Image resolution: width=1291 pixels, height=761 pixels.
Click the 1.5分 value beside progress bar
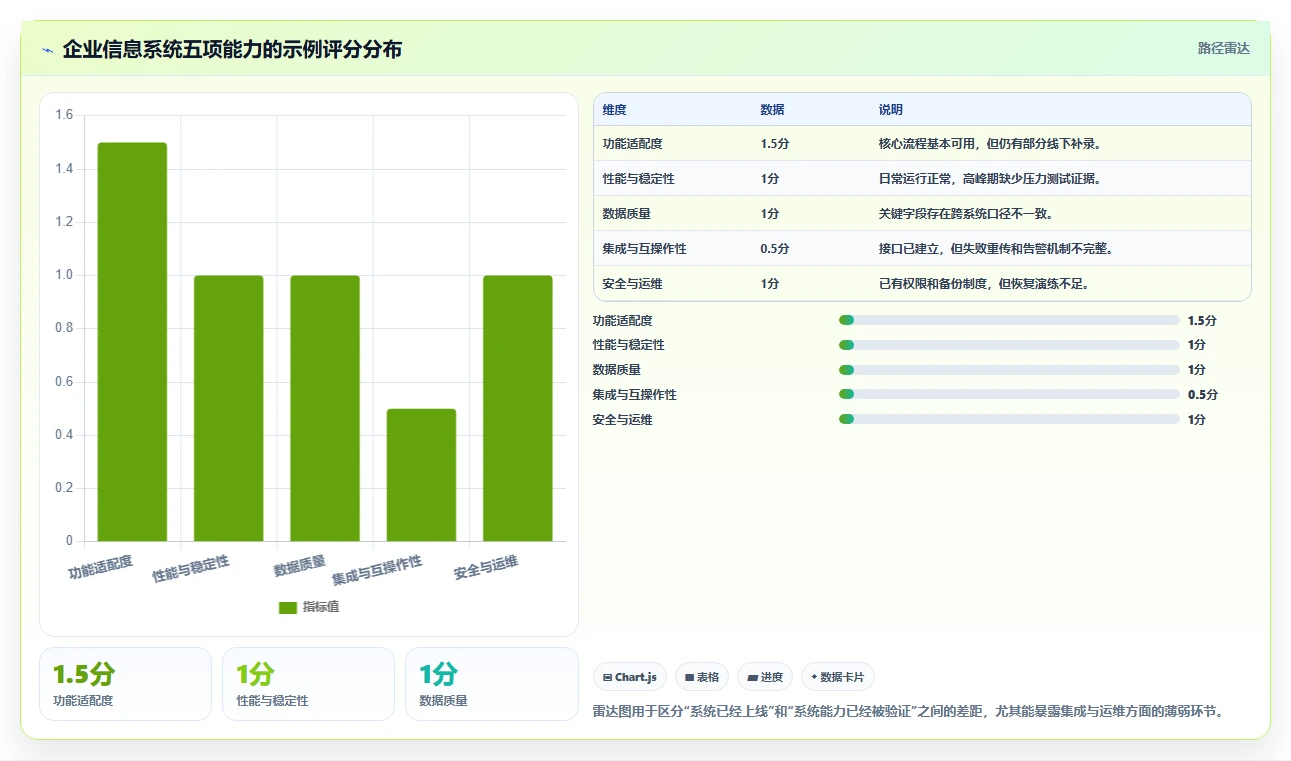[1202, 321]
